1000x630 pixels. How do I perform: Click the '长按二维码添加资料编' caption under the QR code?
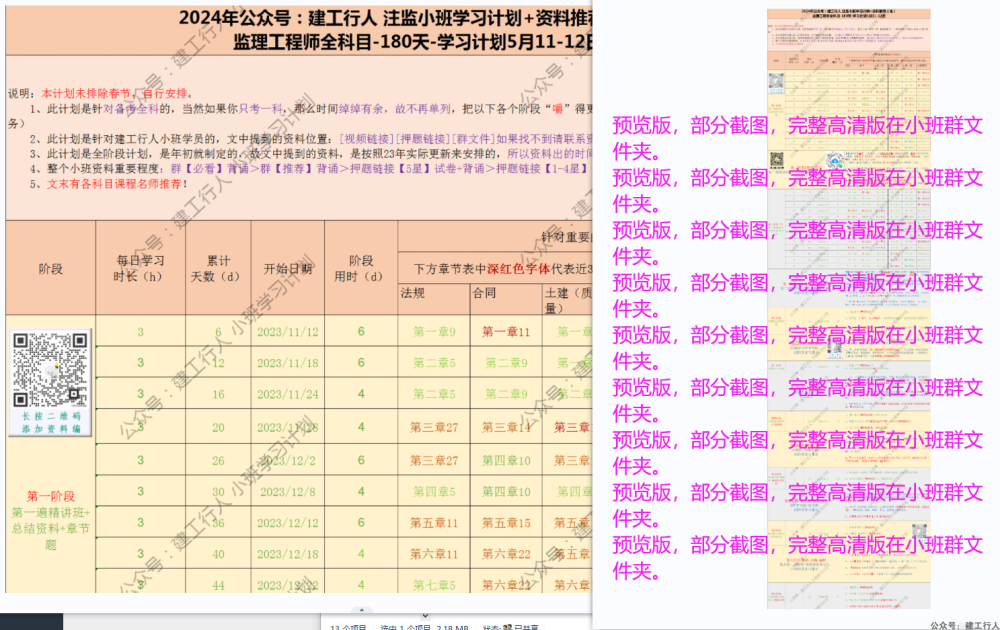[51, 422]
